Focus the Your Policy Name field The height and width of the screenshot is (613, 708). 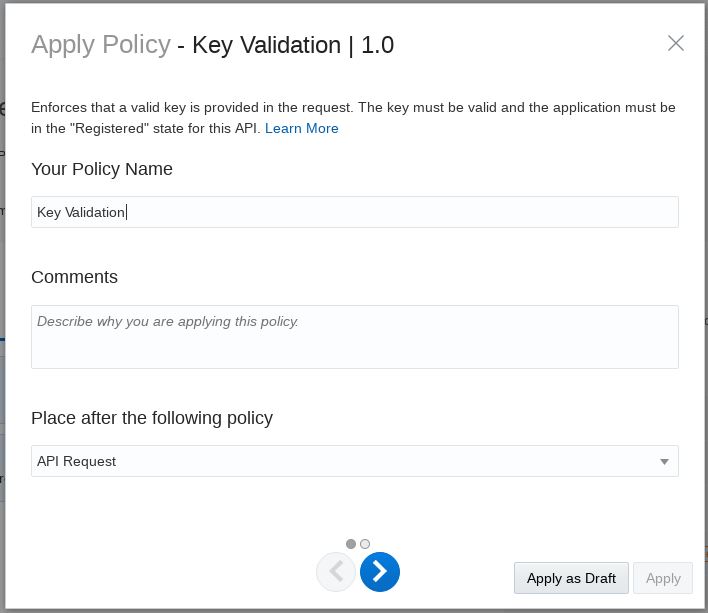point(354,212)
